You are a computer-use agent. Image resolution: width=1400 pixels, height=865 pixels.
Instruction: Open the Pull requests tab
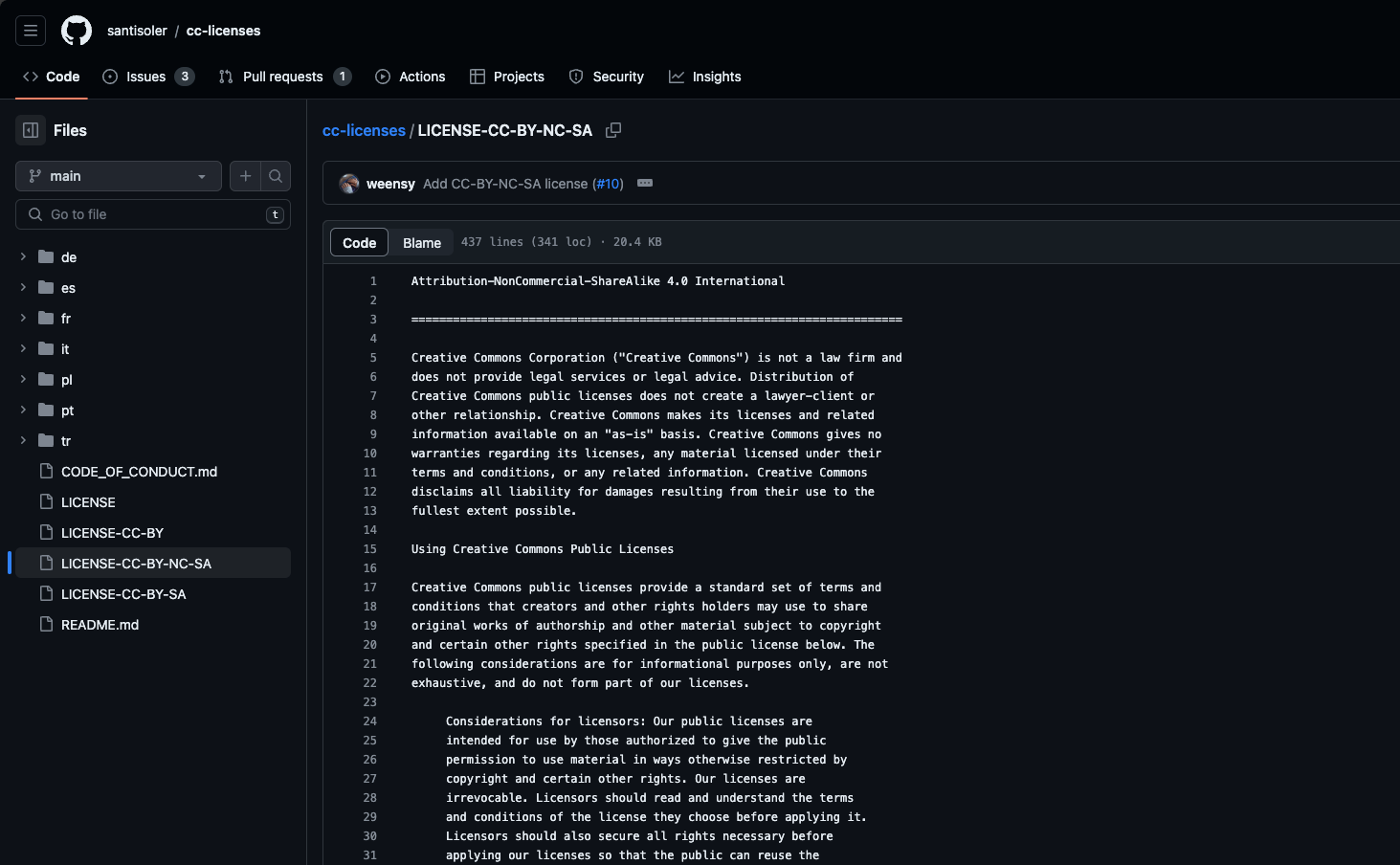point(283,77)
